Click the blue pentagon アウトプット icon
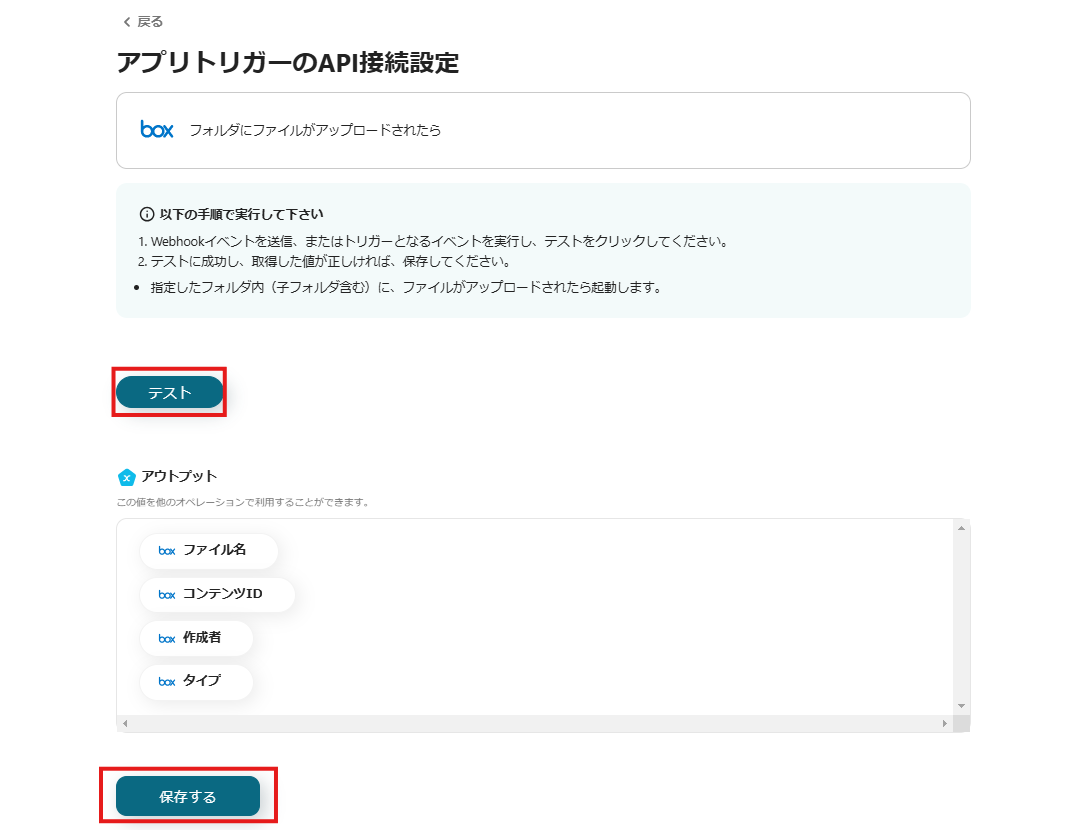Screen dimensions: 1073x830 click(127, 477)
